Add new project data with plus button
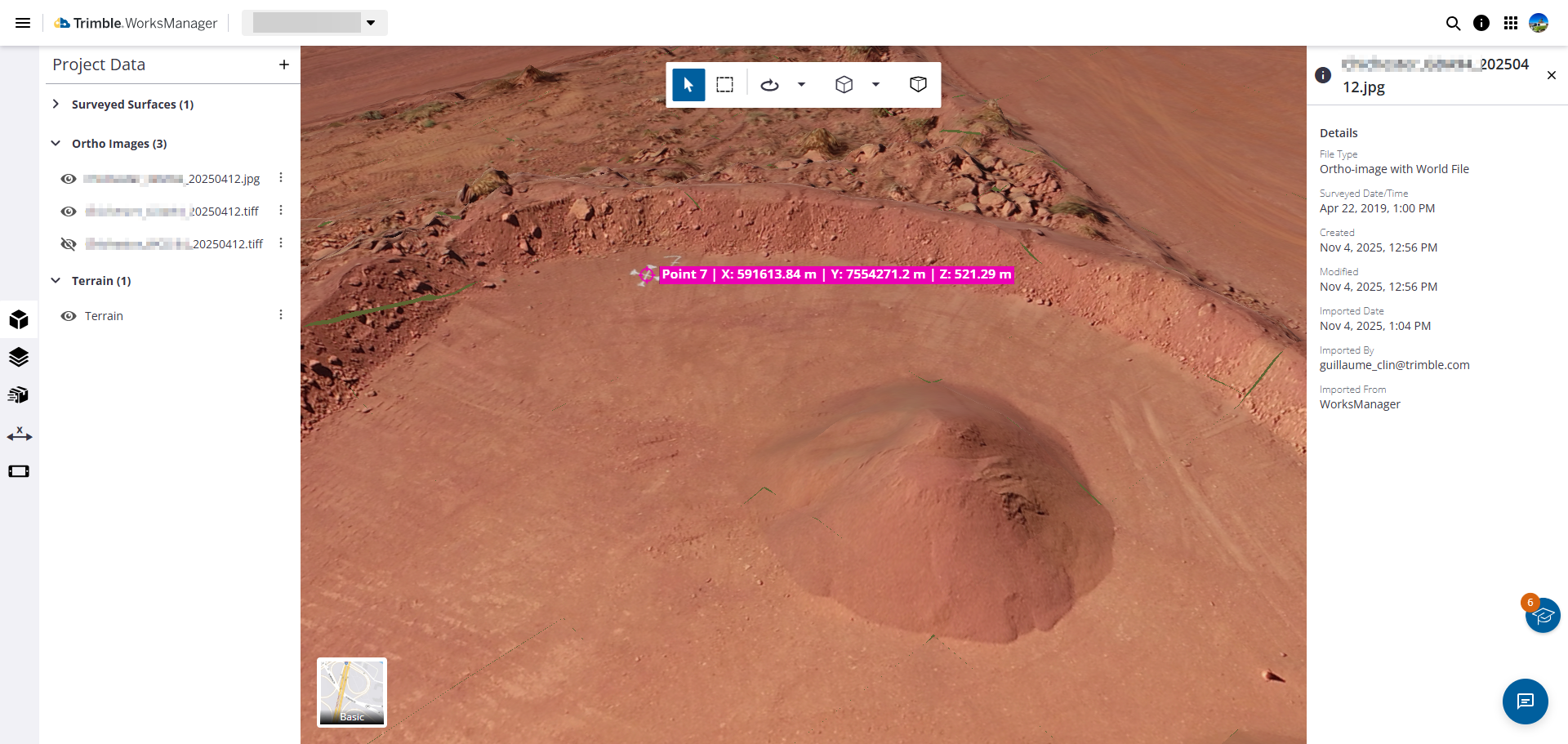1568x744 pixels. 283,65
